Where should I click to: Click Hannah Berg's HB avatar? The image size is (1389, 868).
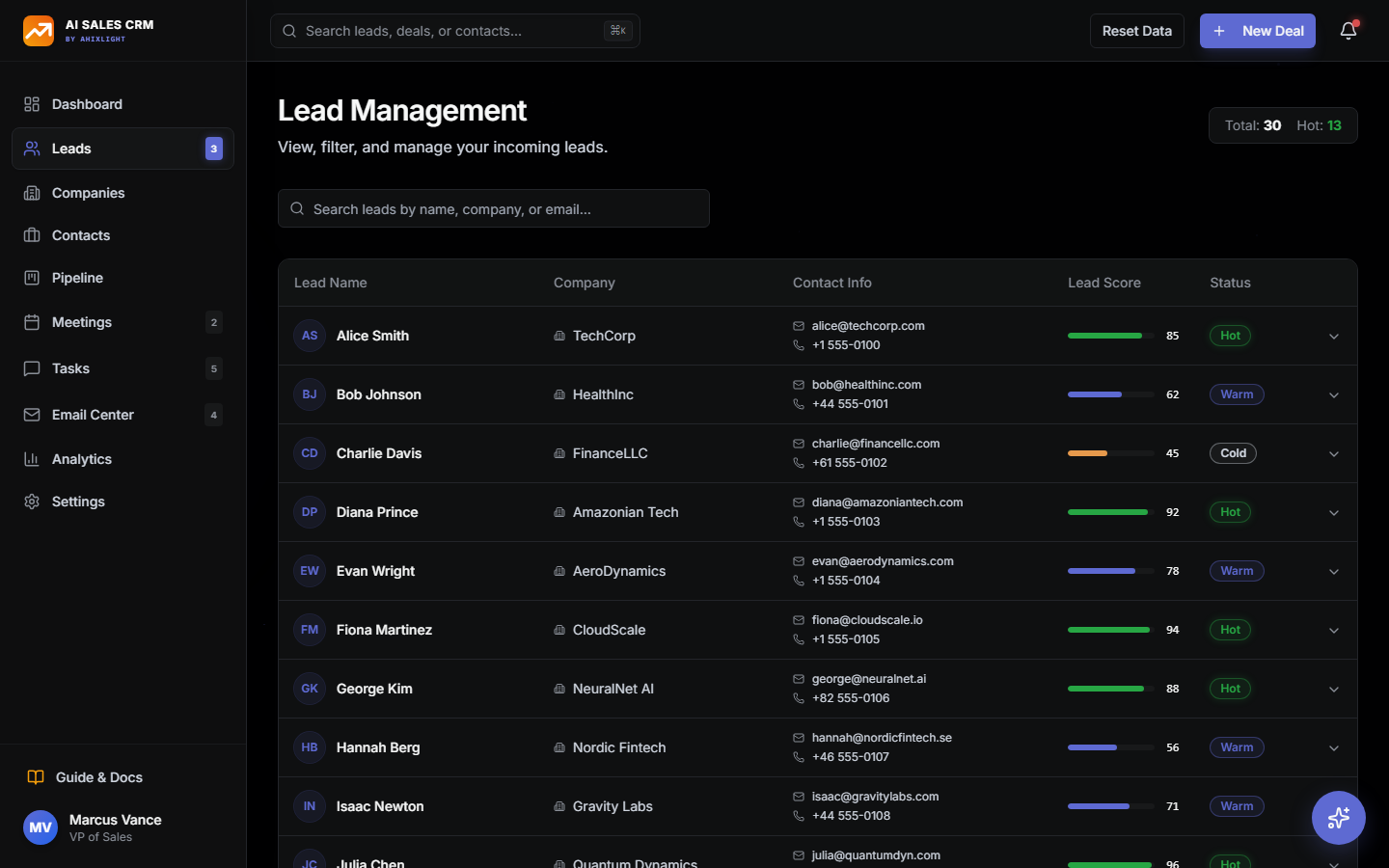tap(310, 747)
